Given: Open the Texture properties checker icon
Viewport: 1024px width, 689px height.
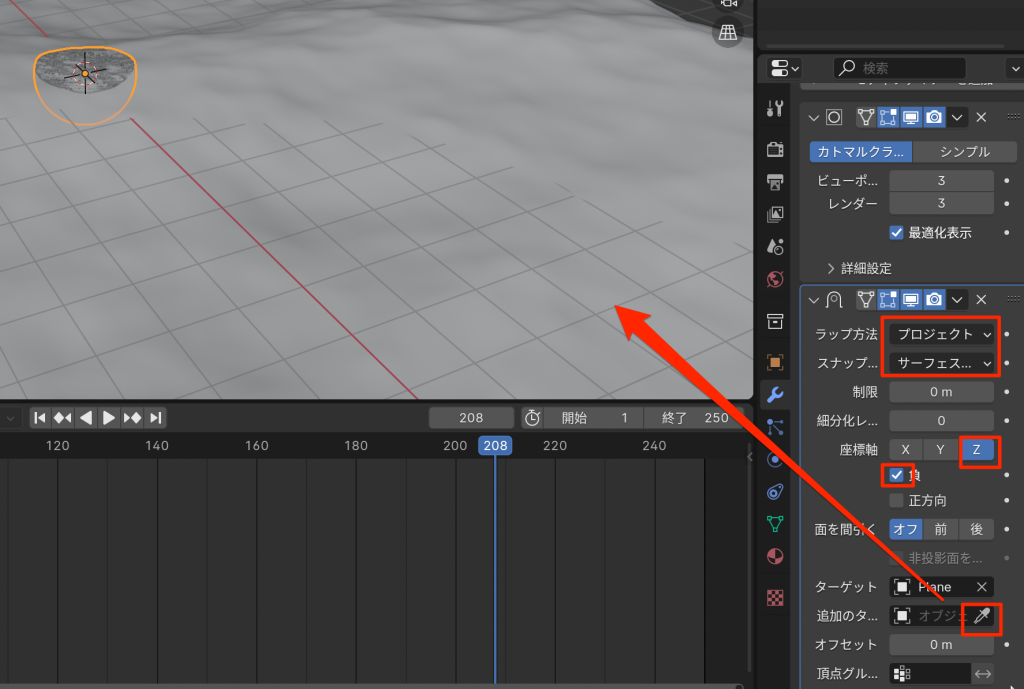Looking at the screenshot, I should 775,598.
